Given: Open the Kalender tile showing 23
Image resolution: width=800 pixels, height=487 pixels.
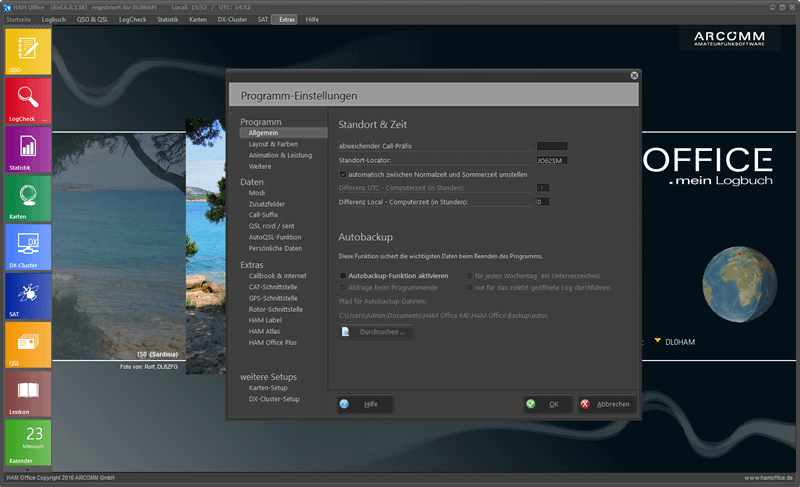Looking at the screenshot, I should click(x=28, y=443).
